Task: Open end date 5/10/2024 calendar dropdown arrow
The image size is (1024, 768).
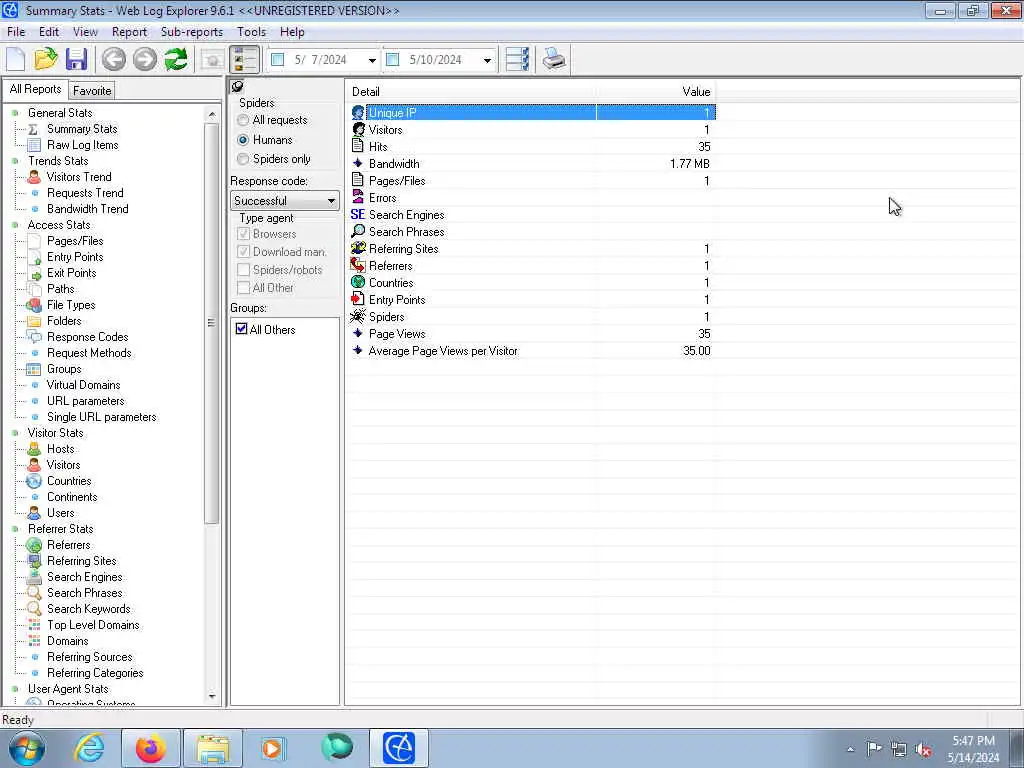Action: coord(487,60)
